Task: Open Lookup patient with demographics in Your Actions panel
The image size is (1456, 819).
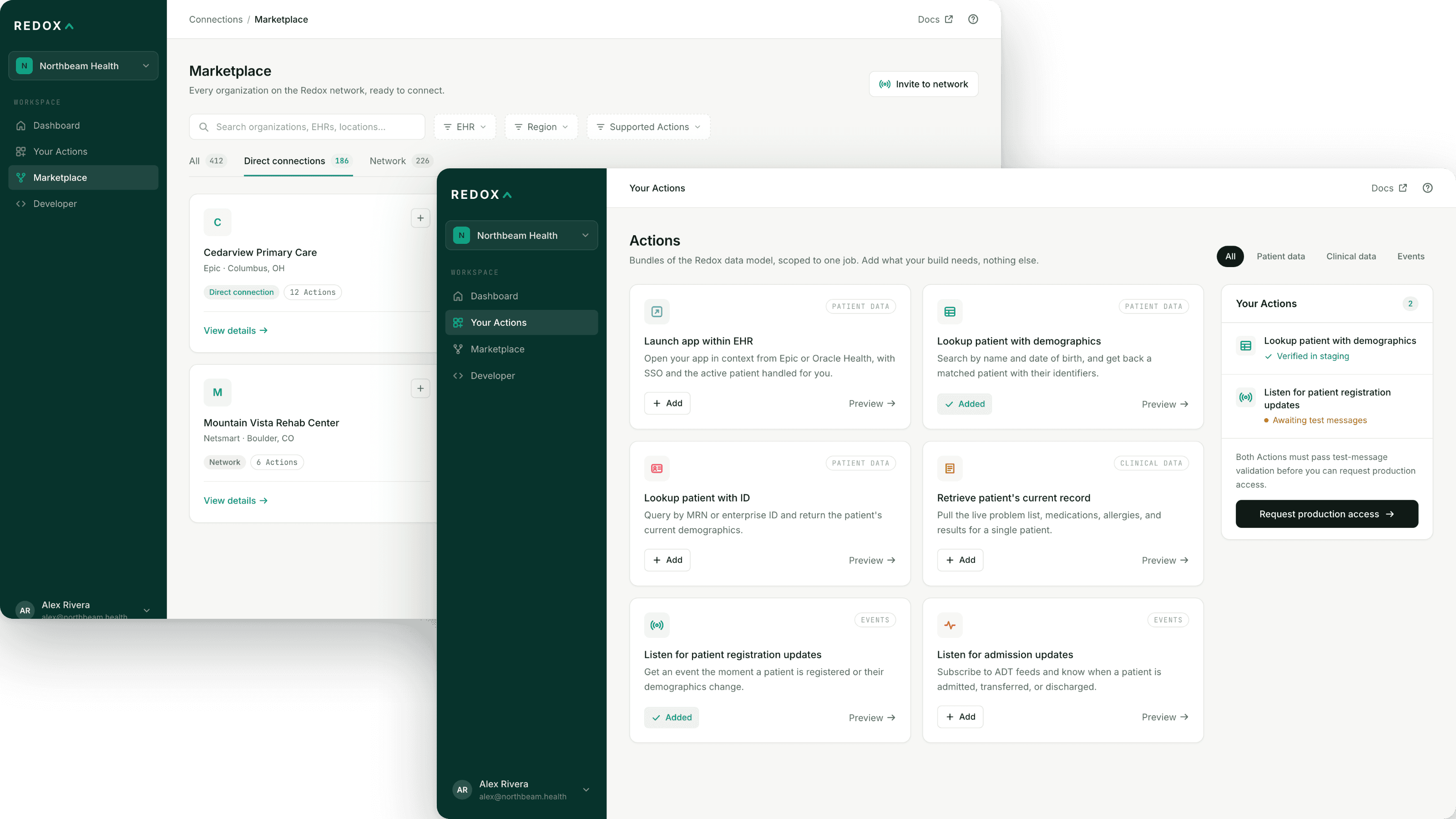Action: click(1327, 348)
